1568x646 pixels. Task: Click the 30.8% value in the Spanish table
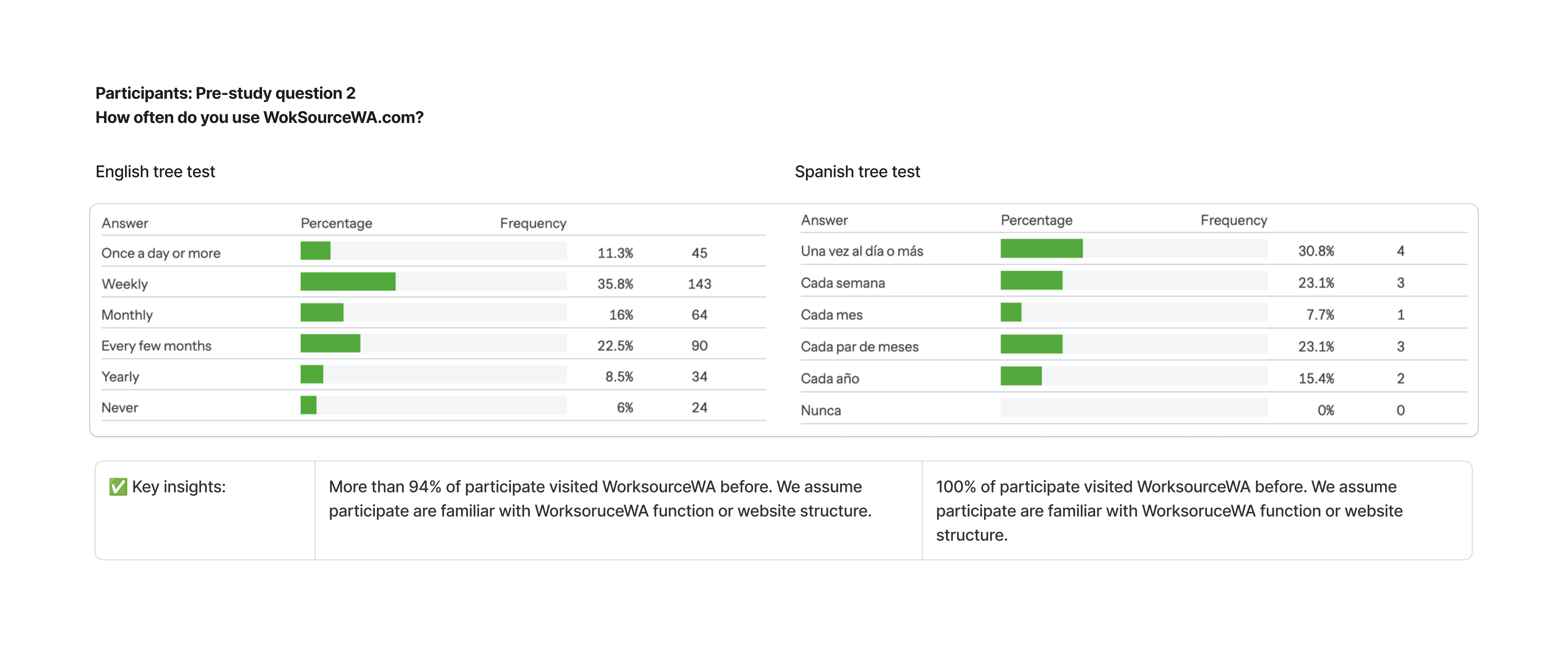click(x=1316, y=251)
